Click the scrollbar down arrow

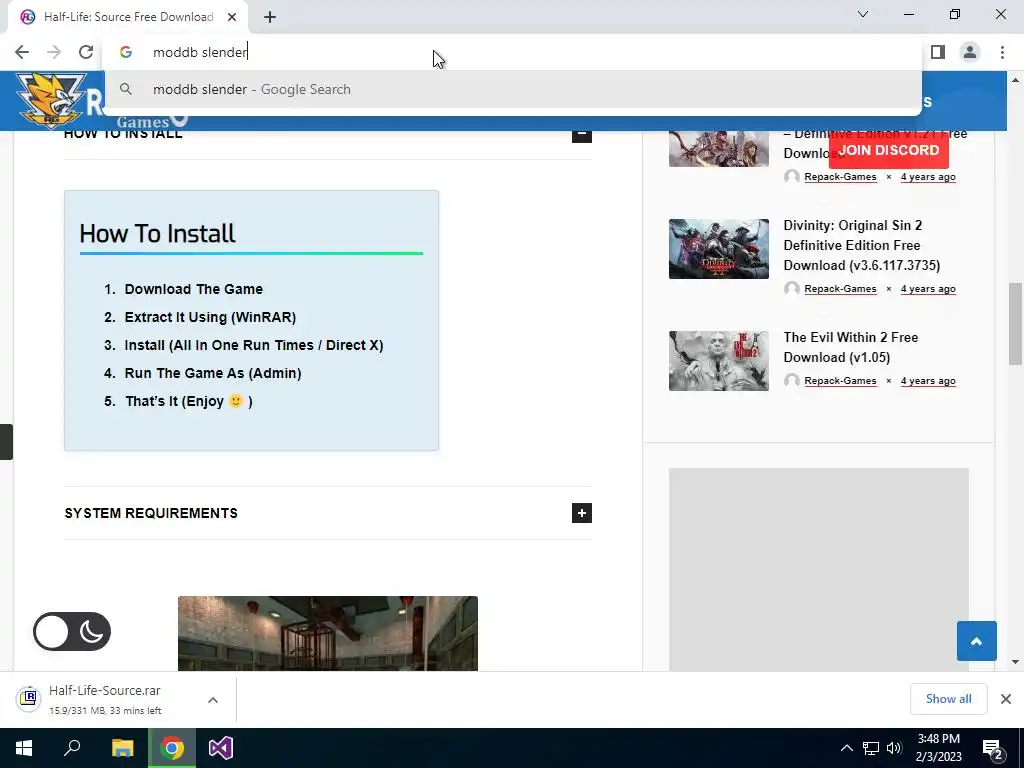[1015, 662]
